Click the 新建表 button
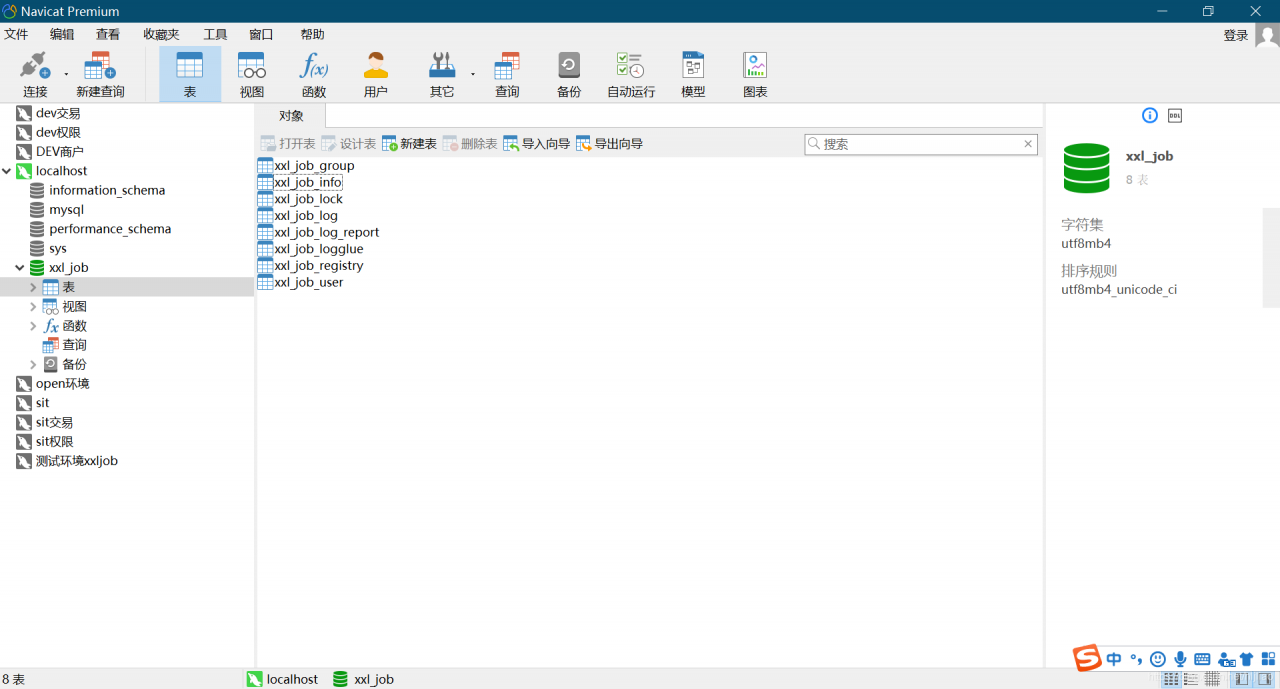 point(409,144)
